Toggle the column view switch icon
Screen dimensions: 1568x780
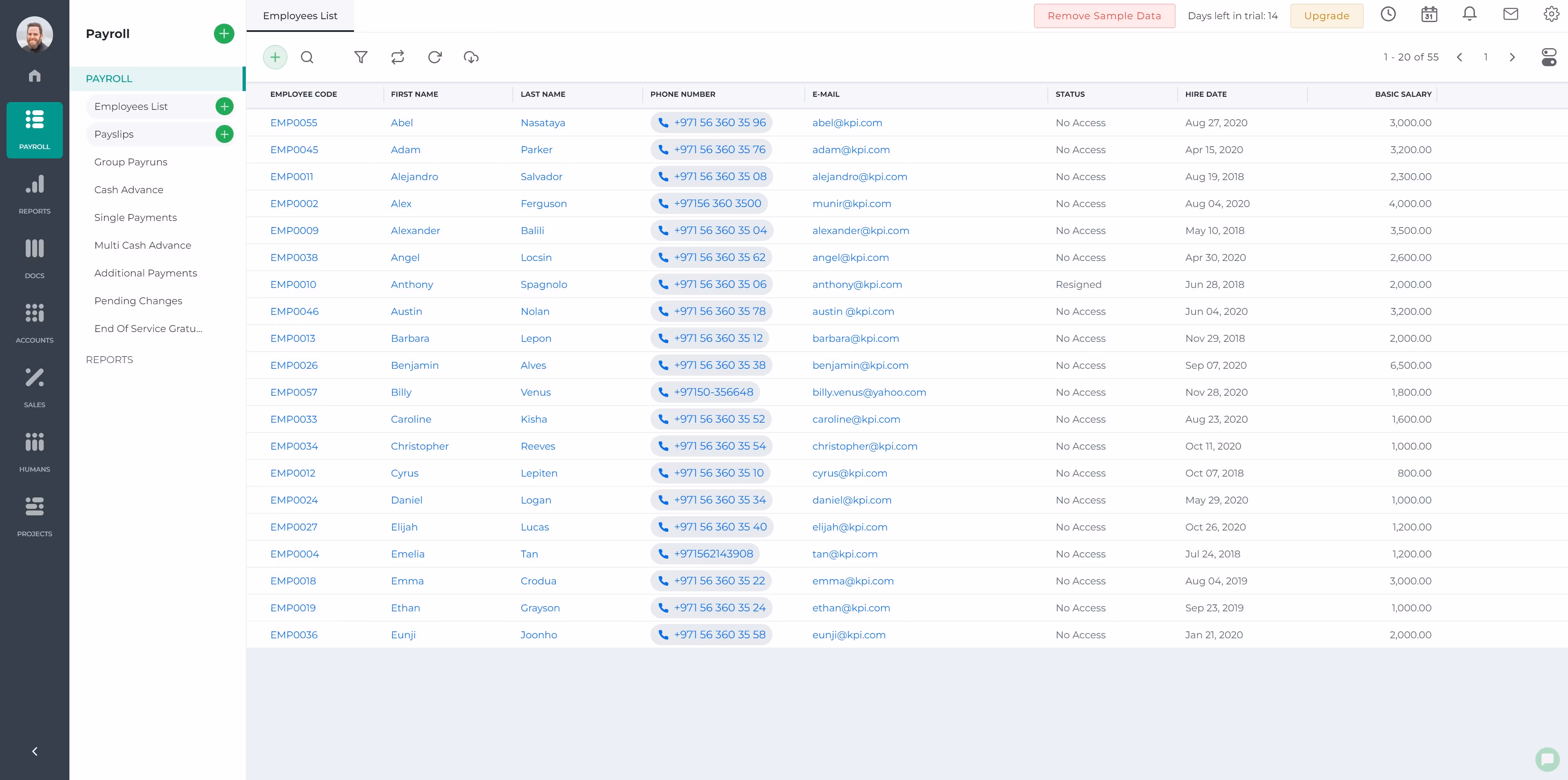(1548, 57)
